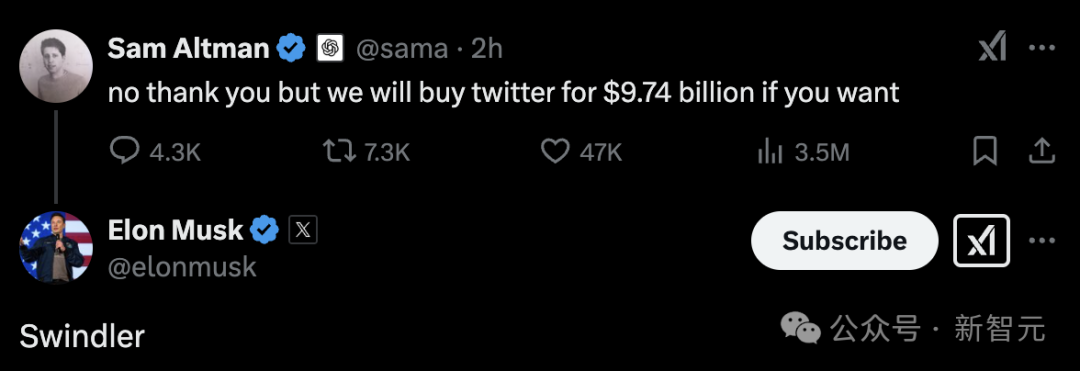
Task: Open the 2h timestamp link
Action: [486, 49]
